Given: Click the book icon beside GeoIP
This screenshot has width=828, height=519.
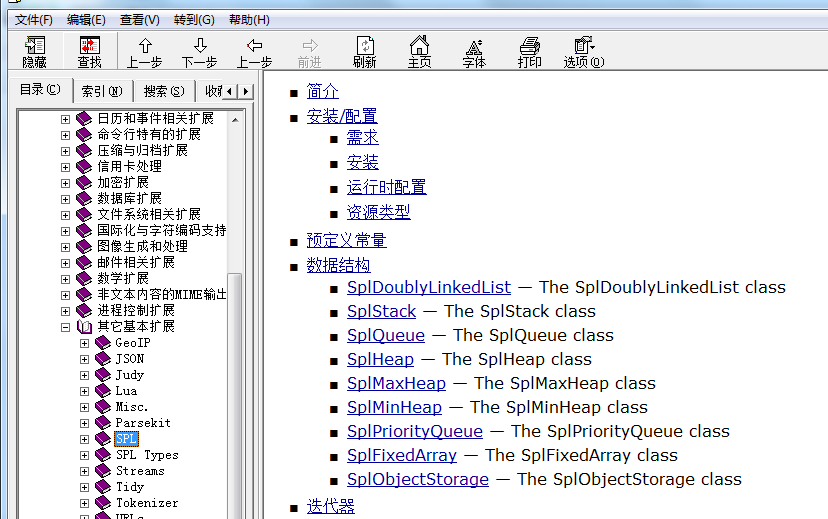Looking at the screenshot, I should tap(103, 343).
